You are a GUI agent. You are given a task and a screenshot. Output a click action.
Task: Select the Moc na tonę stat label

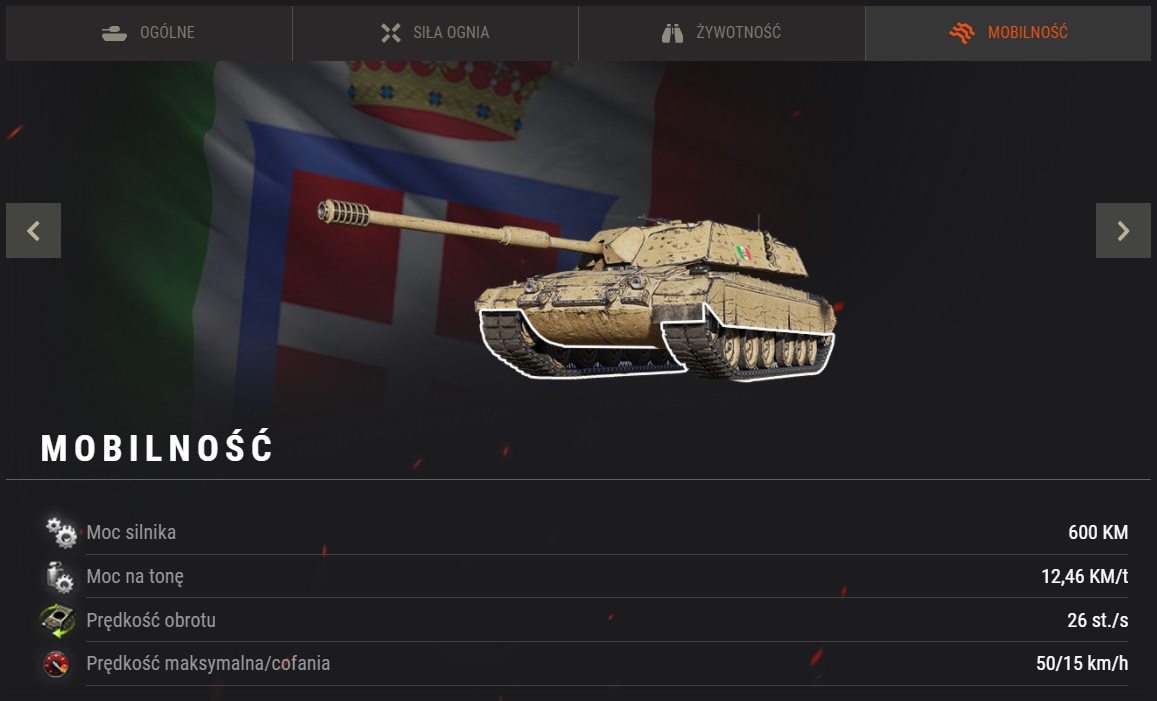[135, 576]
